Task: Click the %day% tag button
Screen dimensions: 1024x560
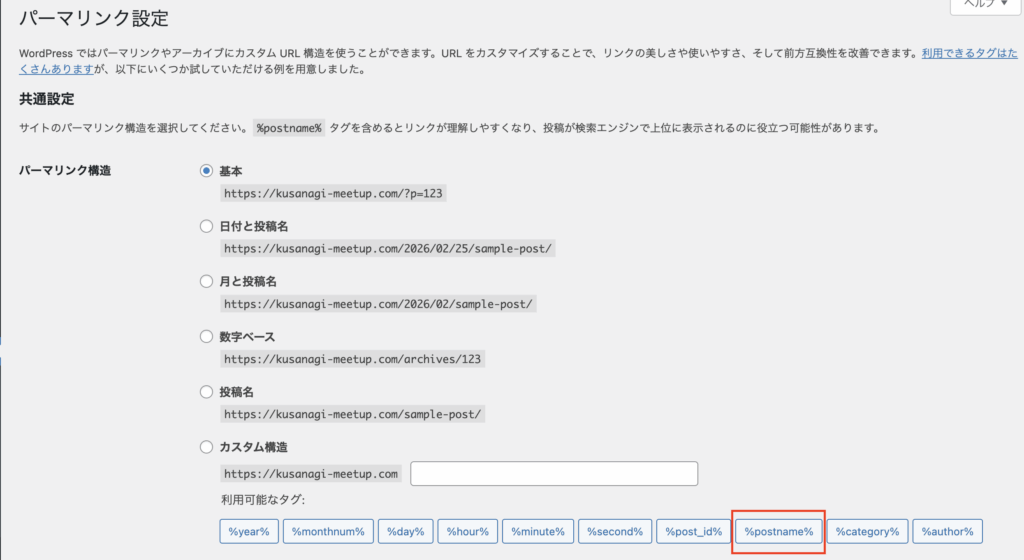Action: click(406, 531)
